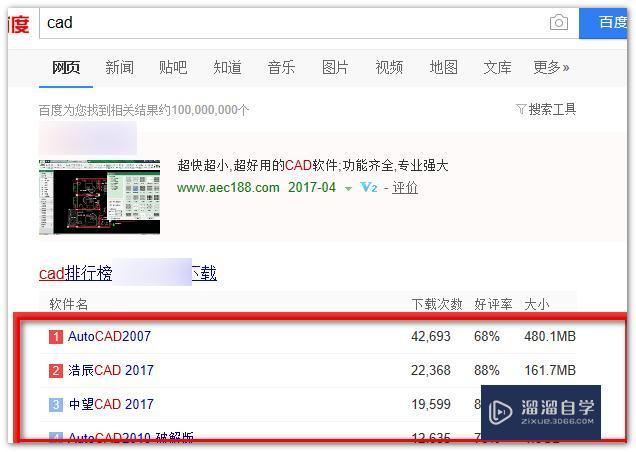Open the 中望CAD 2017 link
This screenshot has width=636, height=452.
[x=111, y=405]
